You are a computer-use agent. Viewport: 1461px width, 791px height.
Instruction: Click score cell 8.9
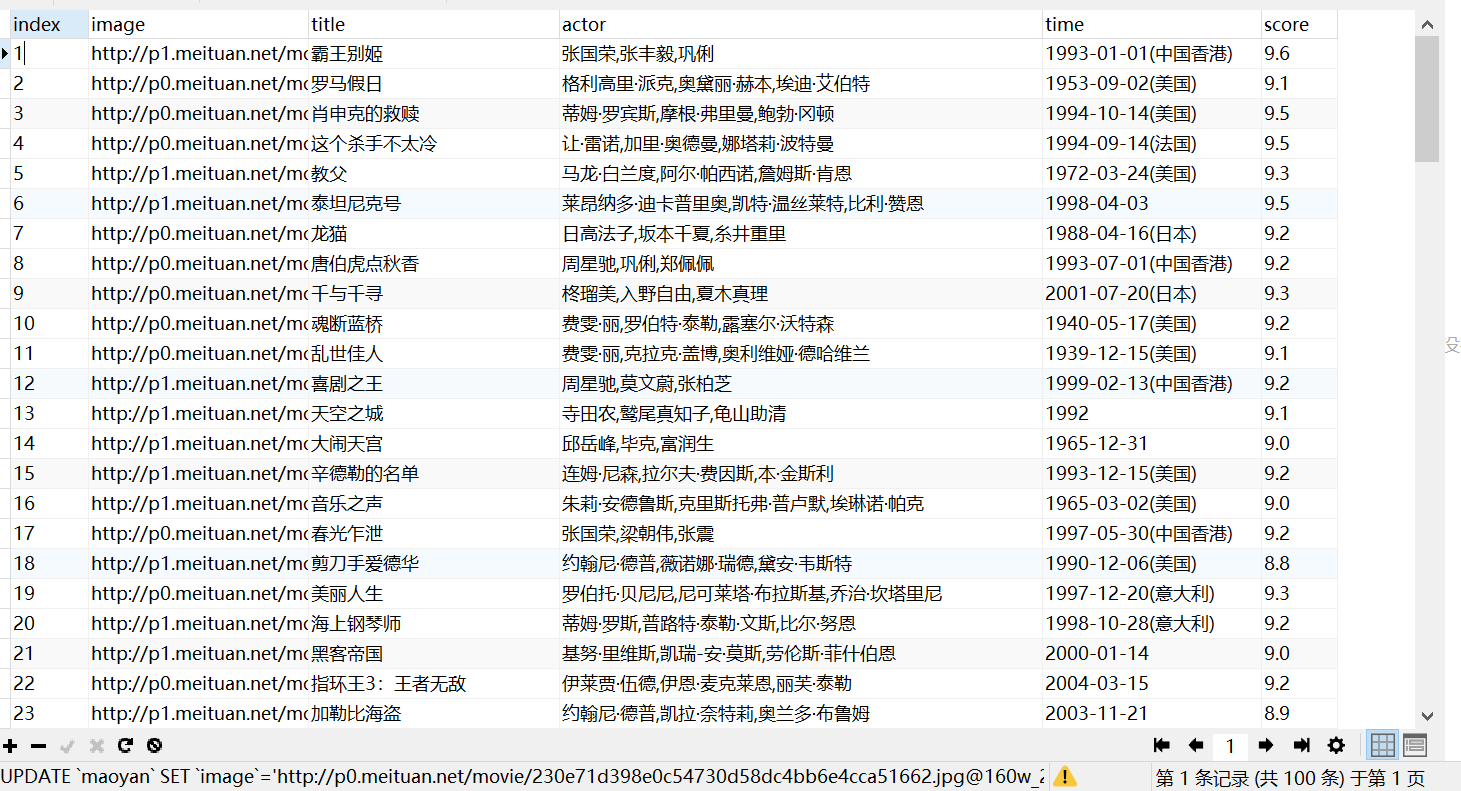click(1299, 714)
